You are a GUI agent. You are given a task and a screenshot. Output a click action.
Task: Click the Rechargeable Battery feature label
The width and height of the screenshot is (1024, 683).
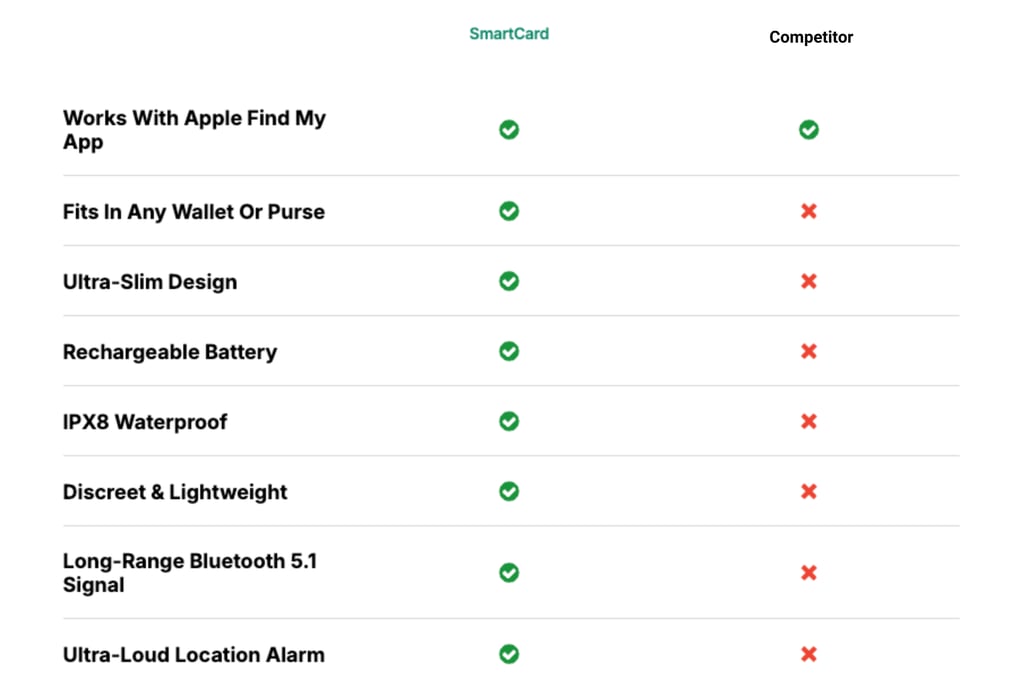click(170, 352)
